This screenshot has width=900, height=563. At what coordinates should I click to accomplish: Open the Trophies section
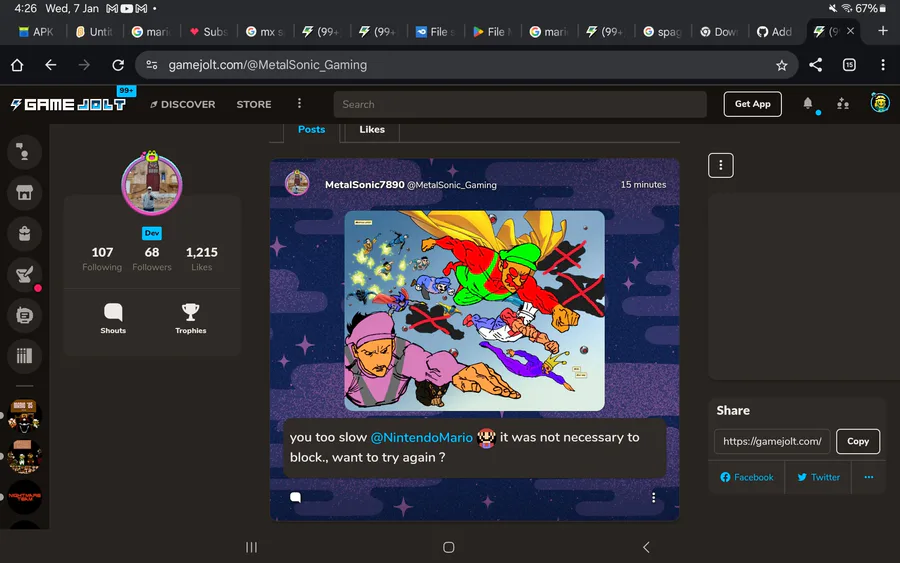191,319
